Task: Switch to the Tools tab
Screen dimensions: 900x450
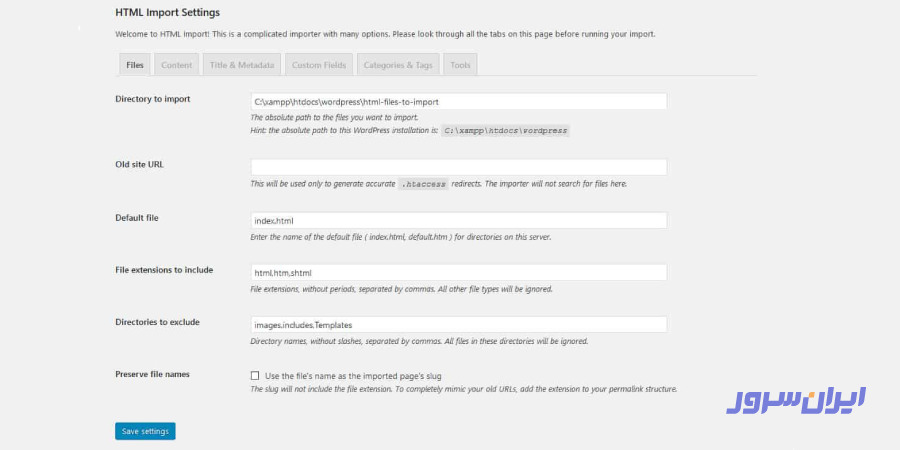Action: point(460,65)
